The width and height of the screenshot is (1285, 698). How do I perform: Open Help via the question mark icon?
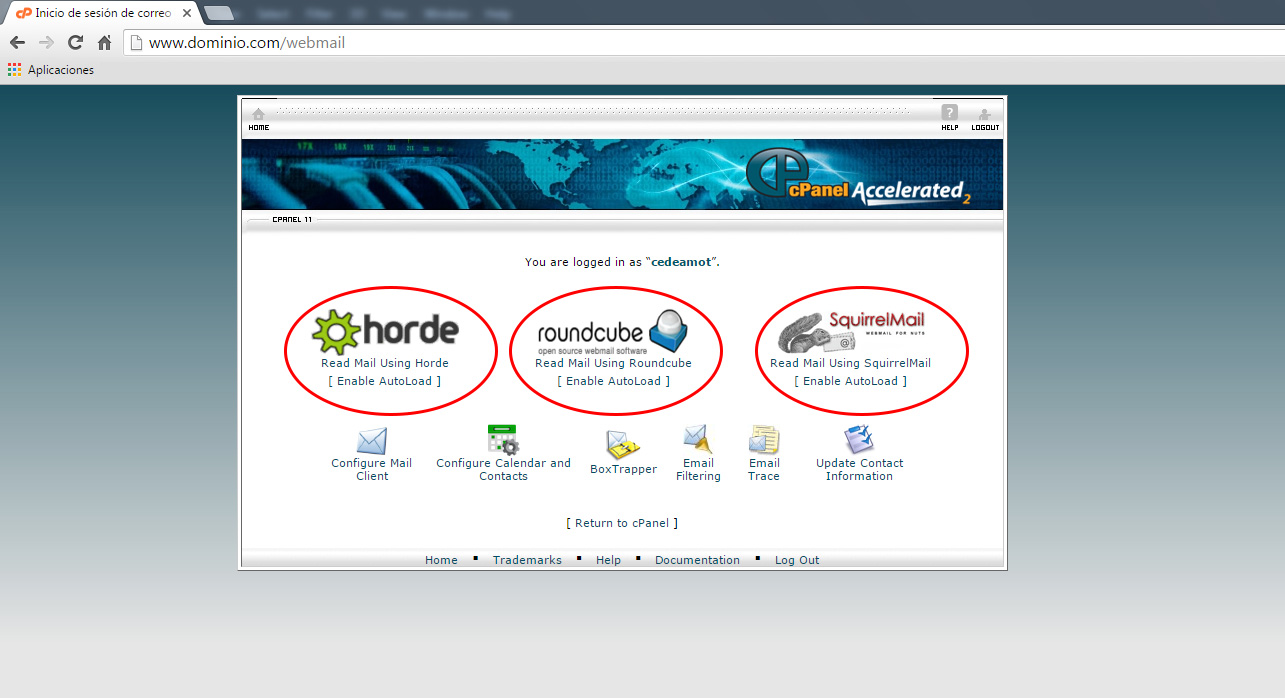coord(949,114)
